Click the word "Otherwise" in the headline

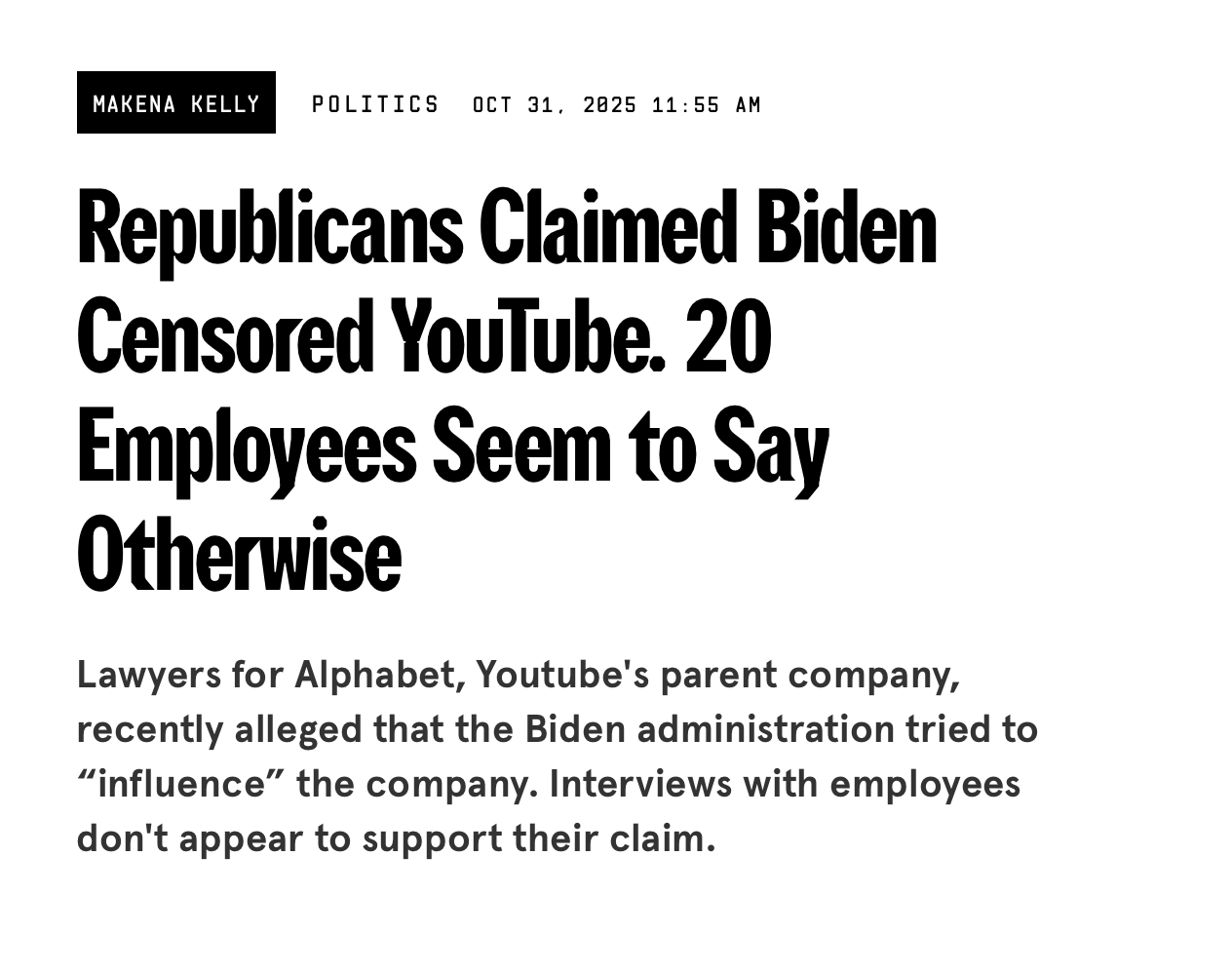coord(239,555)
